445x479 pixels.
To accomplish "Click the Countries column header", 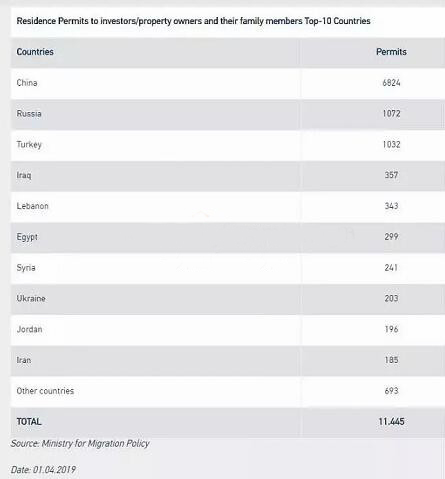I will coord(35,52).
